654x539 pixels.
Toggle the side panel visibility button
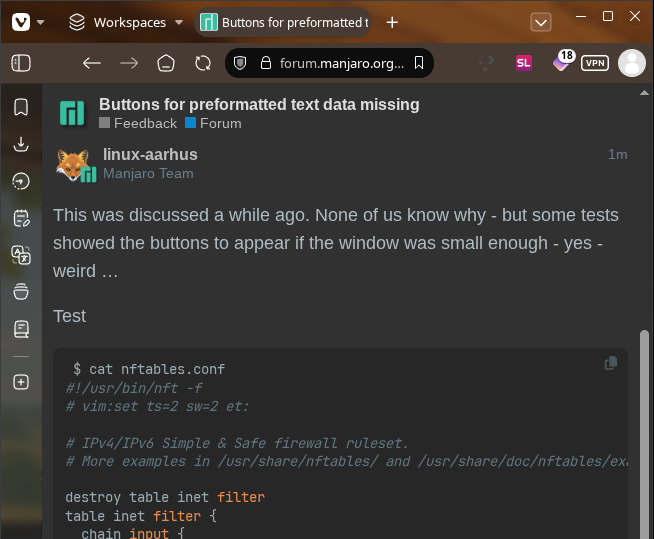[x=21, y=63]
